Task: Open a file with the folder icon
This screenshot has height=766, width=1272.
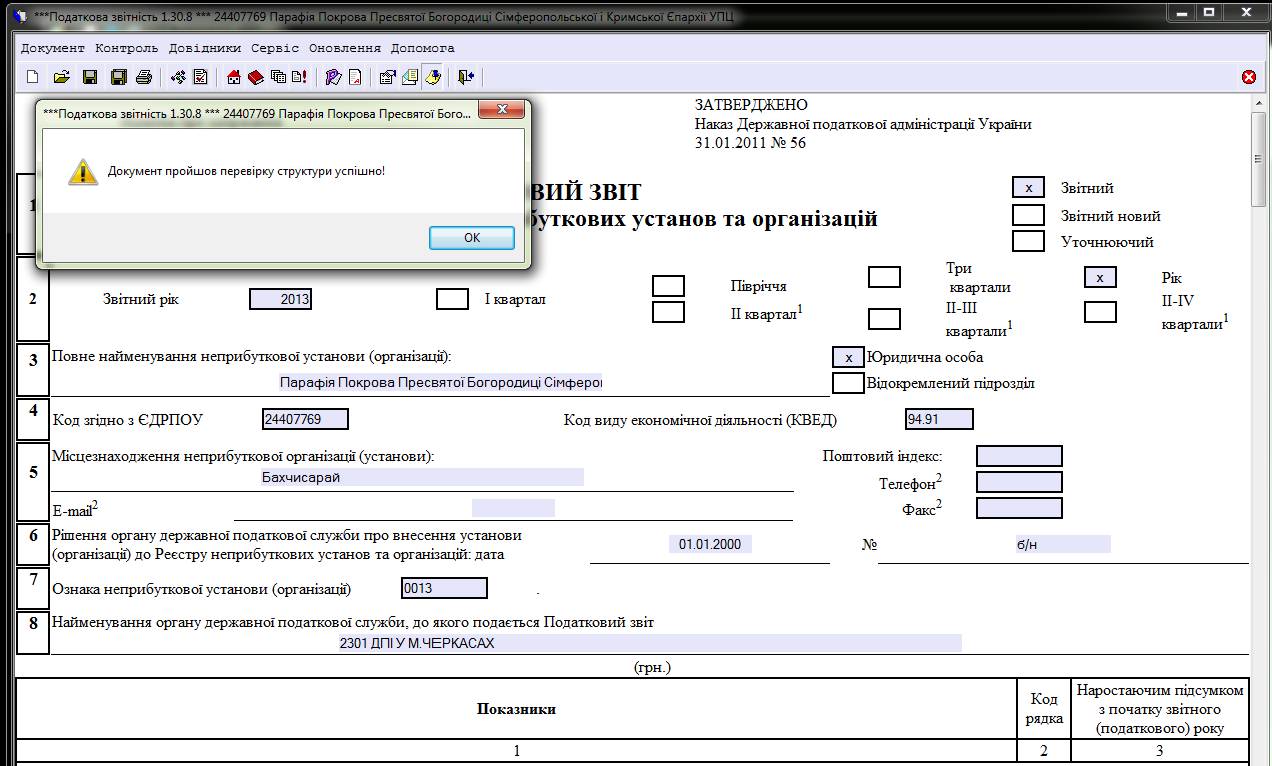Action: 61,77
